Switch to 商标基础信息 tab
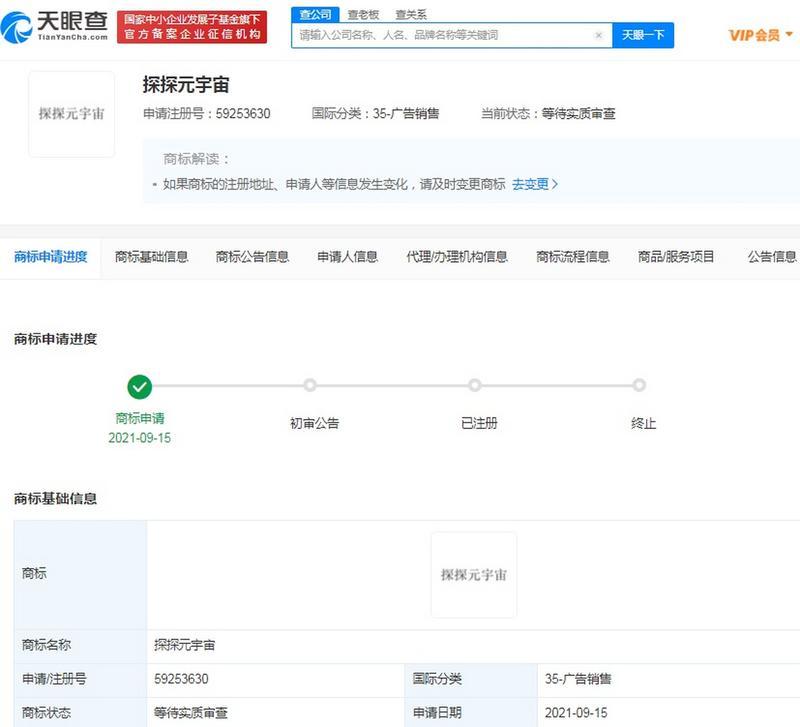Viewport: 800px width, 727px height. coord(152,257)
